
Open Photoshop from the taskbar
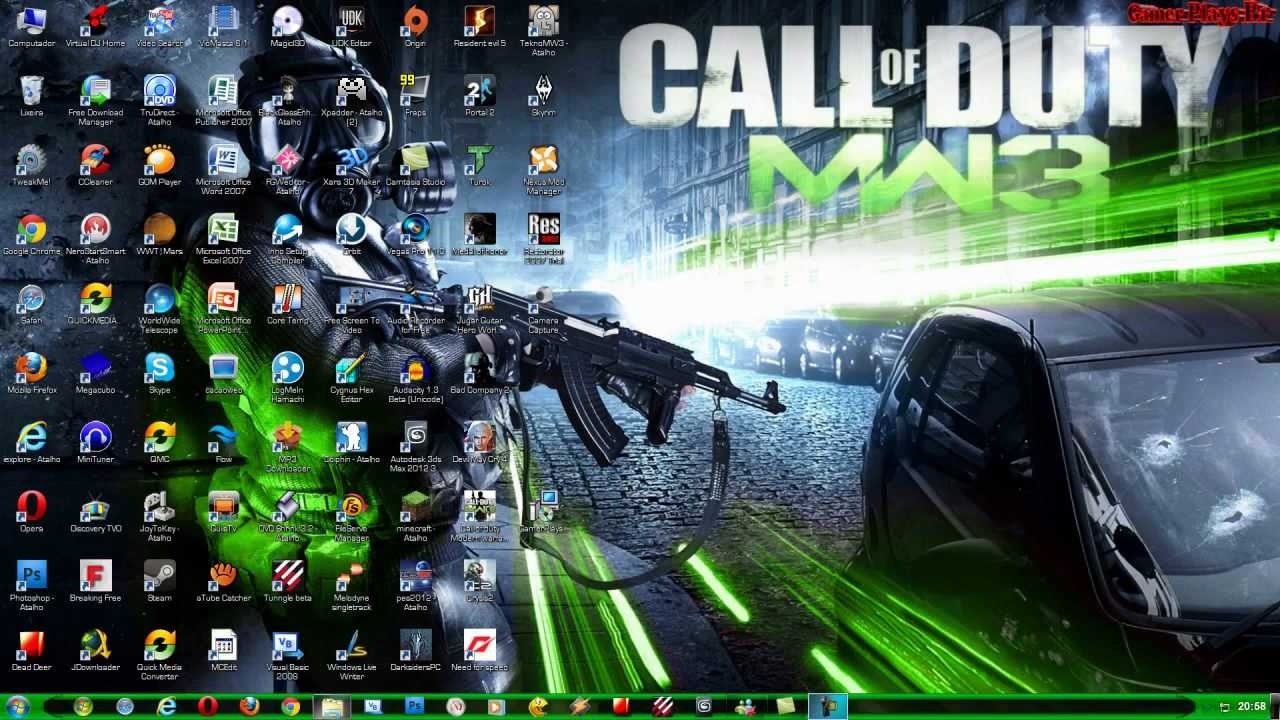point(414,707)
